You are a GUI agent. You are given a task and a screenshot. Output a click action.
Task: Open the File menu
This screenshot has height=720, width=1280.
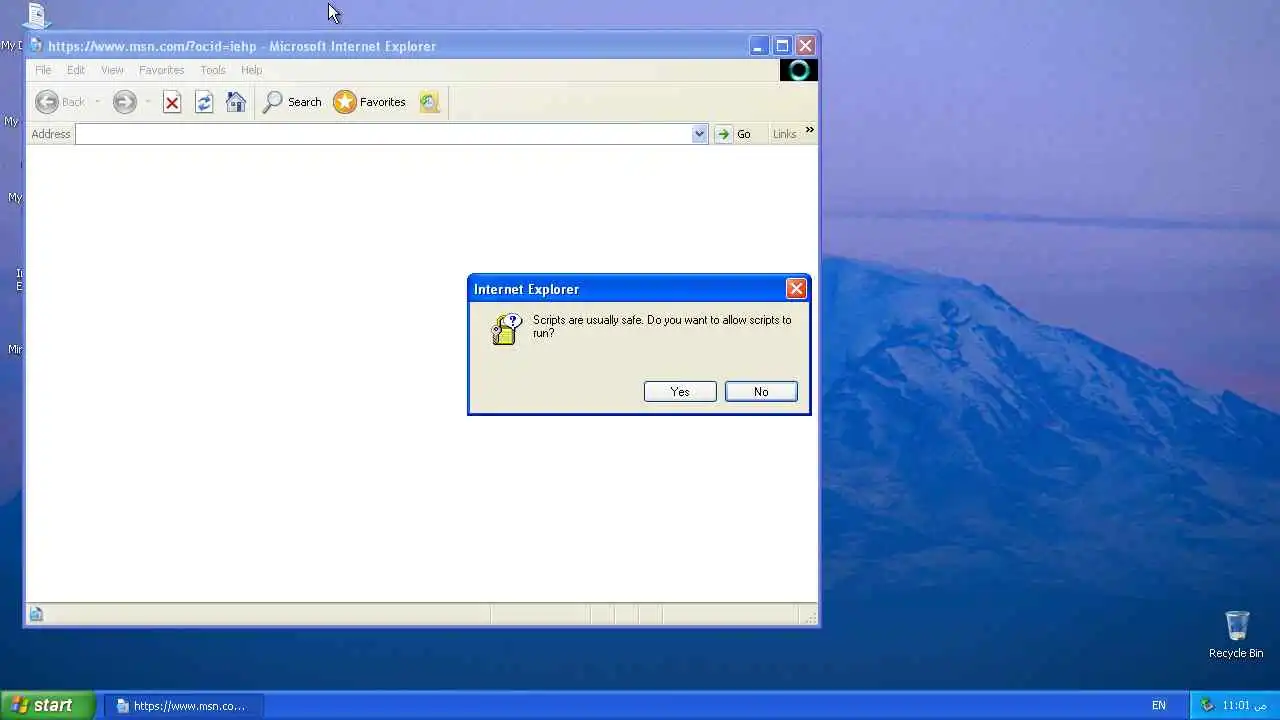click(x=43, y=70)
